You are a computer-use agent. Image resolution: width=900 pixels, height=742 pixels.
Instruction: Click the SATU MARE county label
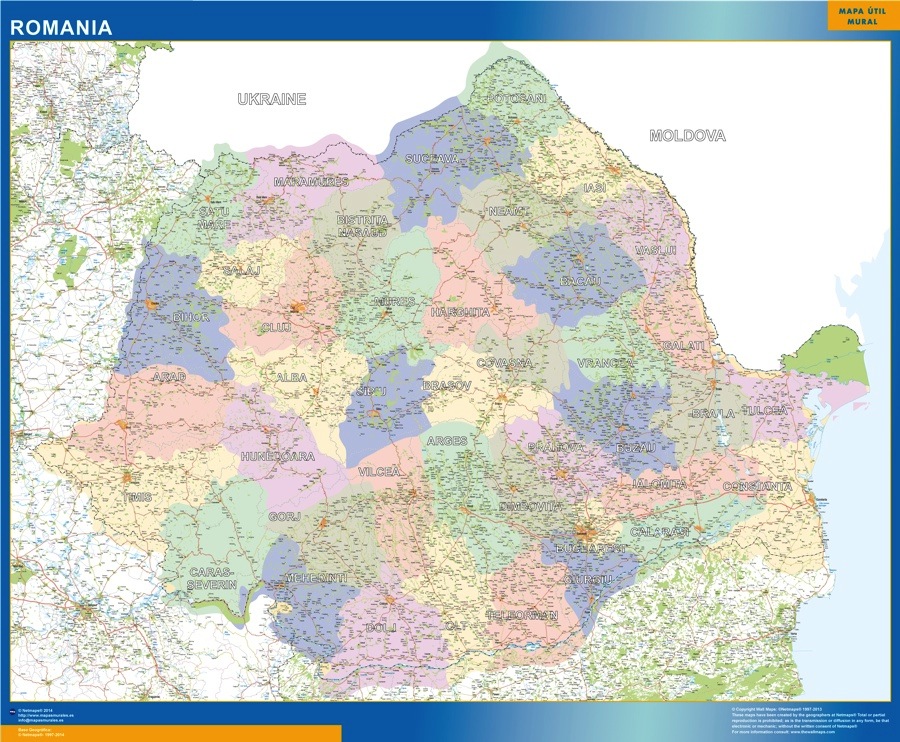[x=215, y=217]
